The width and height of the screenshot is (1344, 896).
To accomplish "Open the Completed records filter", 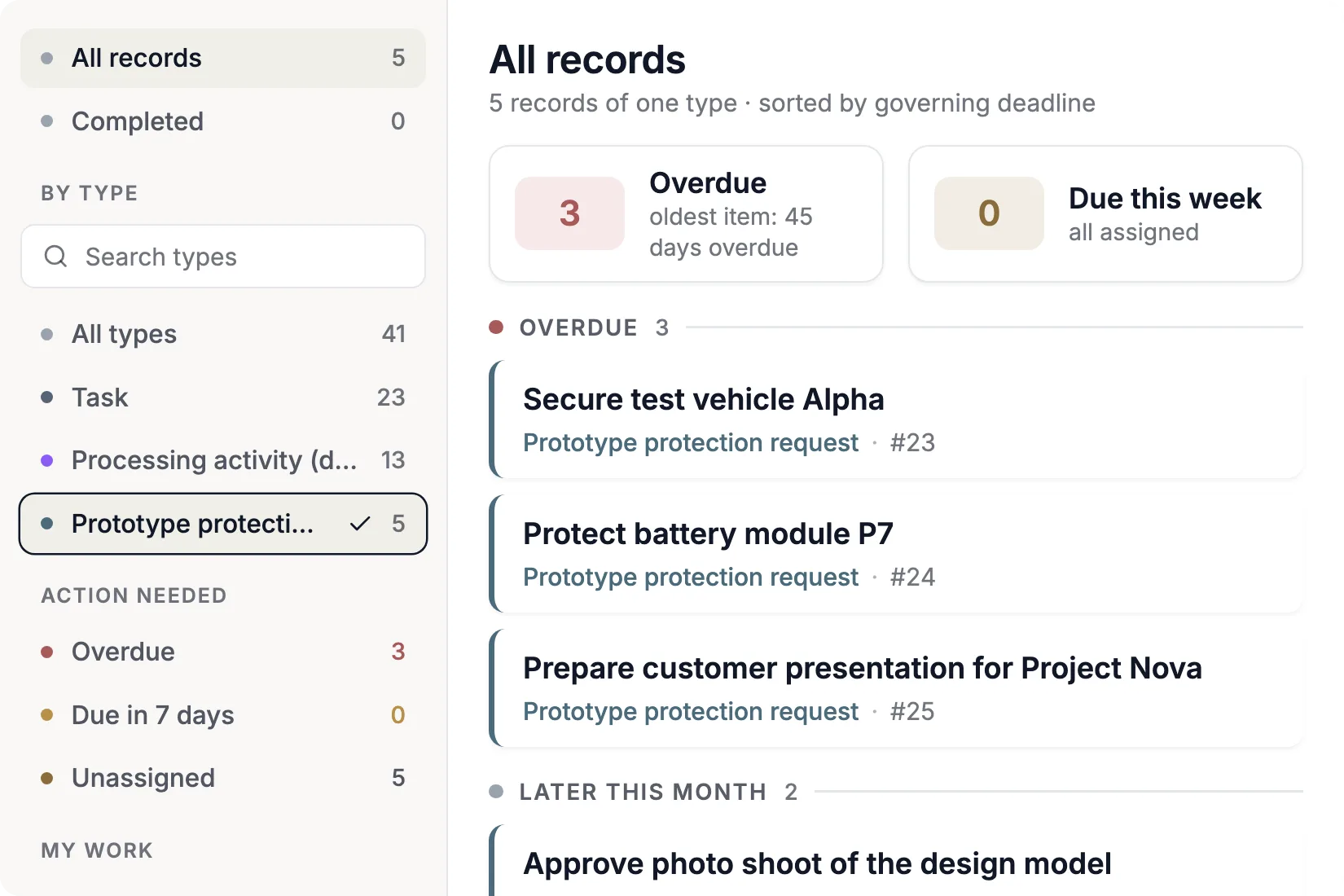I will coord(223,121).
